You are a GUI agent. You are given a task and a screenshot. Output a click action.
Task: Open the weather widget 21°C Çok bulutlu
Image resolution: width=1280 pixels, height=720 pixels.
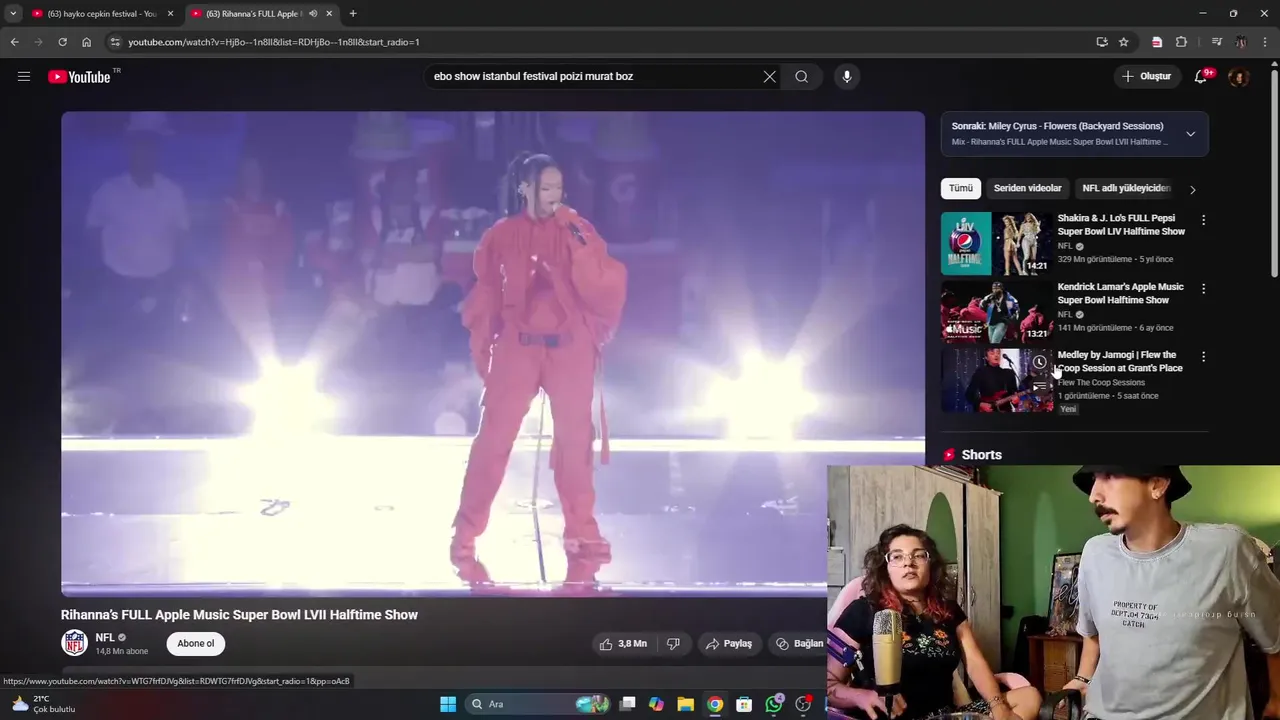(x=43, y=704)
